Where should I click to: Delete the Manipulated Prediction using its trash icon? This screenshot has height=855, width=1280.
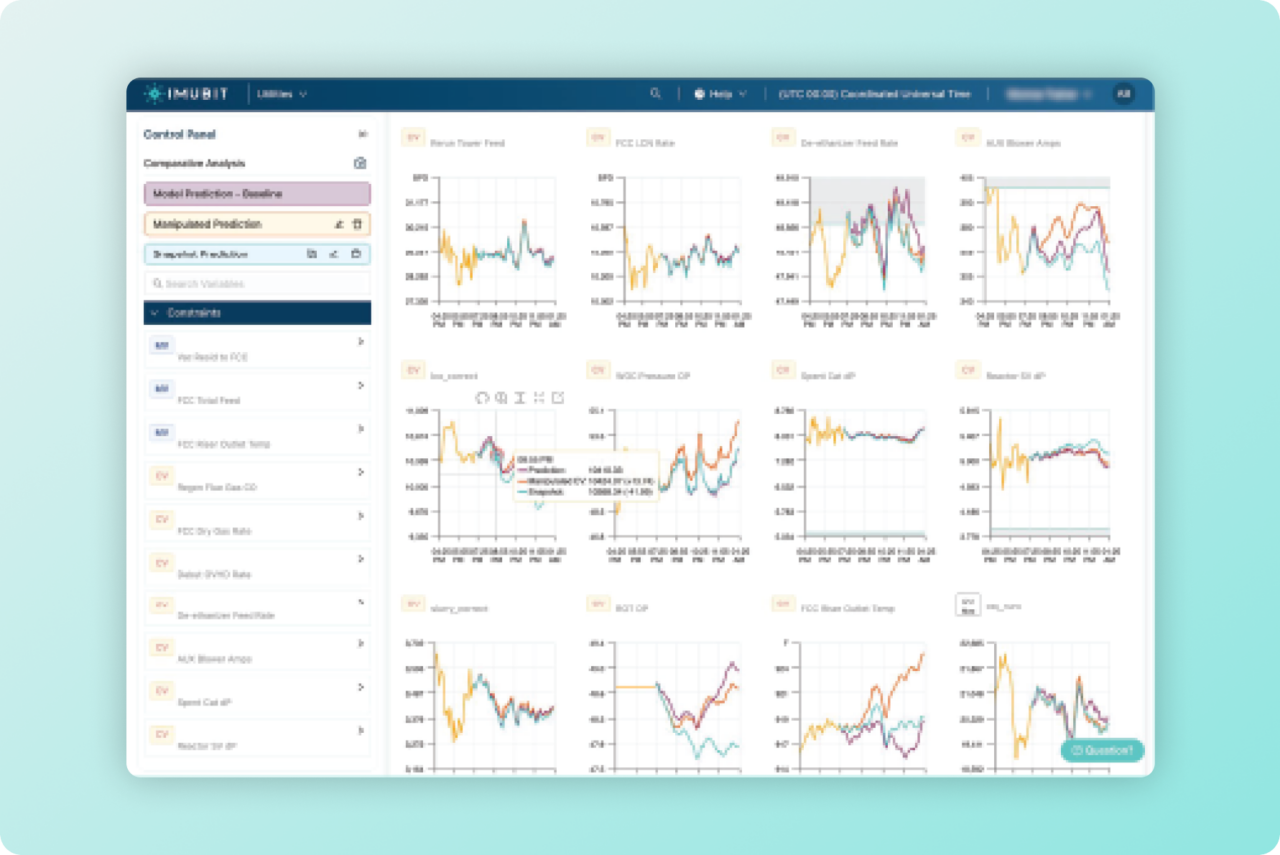point(357,223)
